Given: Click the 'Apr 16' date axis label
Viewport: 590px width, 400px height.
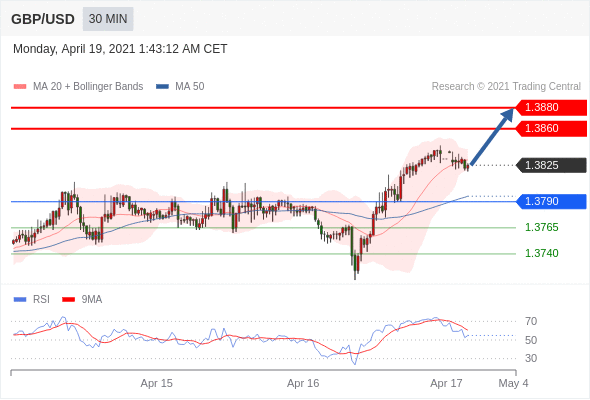Looking at the screenshot, I should pos(303,383).
